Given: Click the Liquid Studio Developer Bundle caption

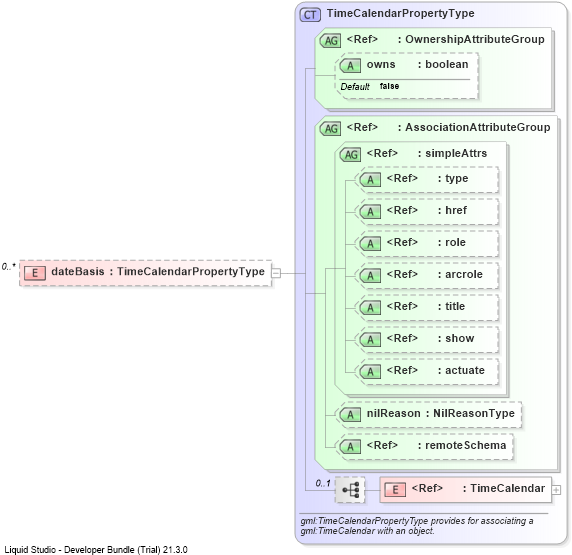Looking at the screenshot, I should click(x=96, y=550).
